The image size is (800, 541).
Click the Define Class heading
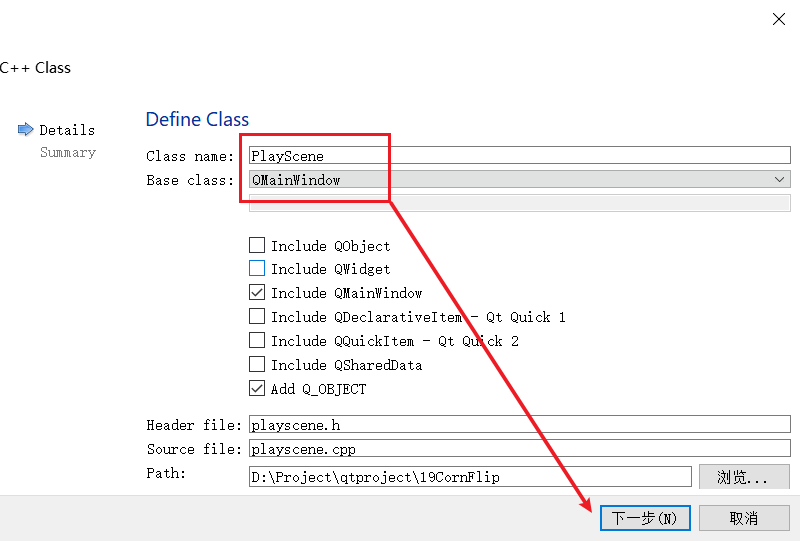point(197,119)
